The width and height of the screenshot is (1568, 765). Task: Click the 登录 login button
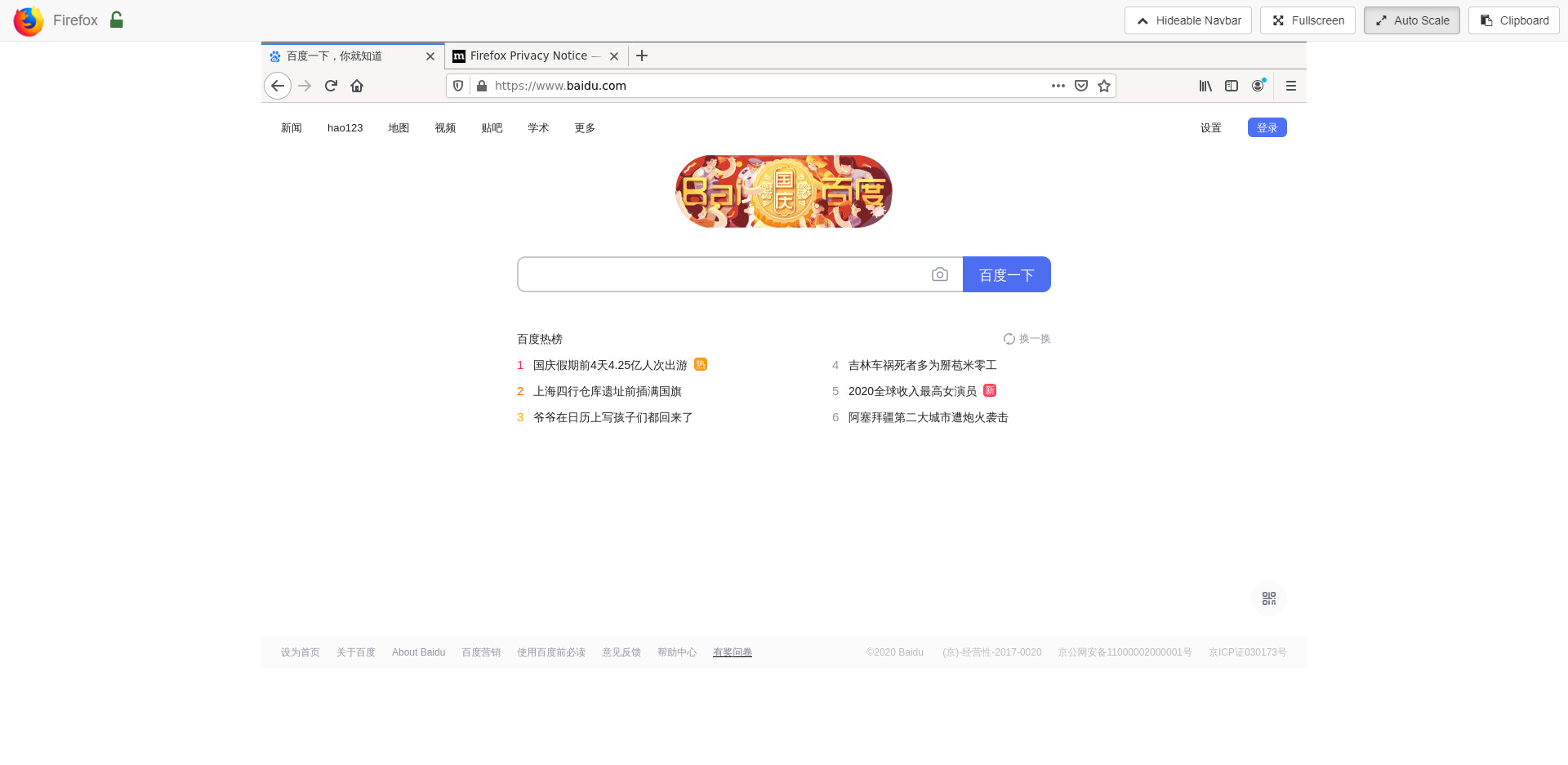[x=1267, y=127]
